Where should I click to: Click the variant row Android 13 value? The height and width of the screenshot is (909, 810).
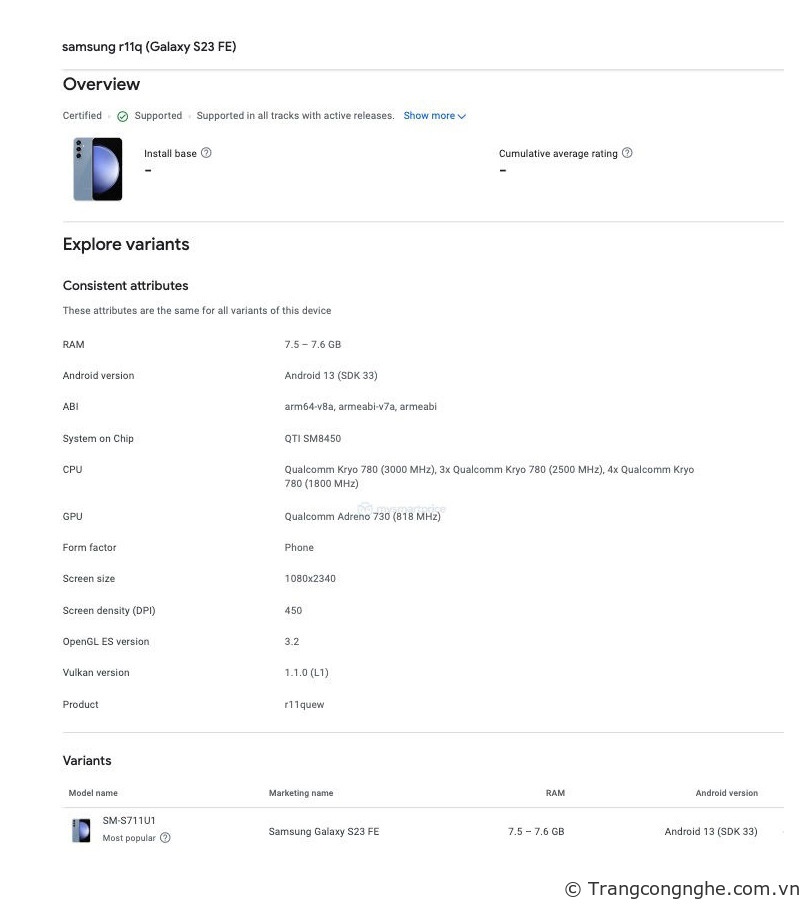coord(711,831)
